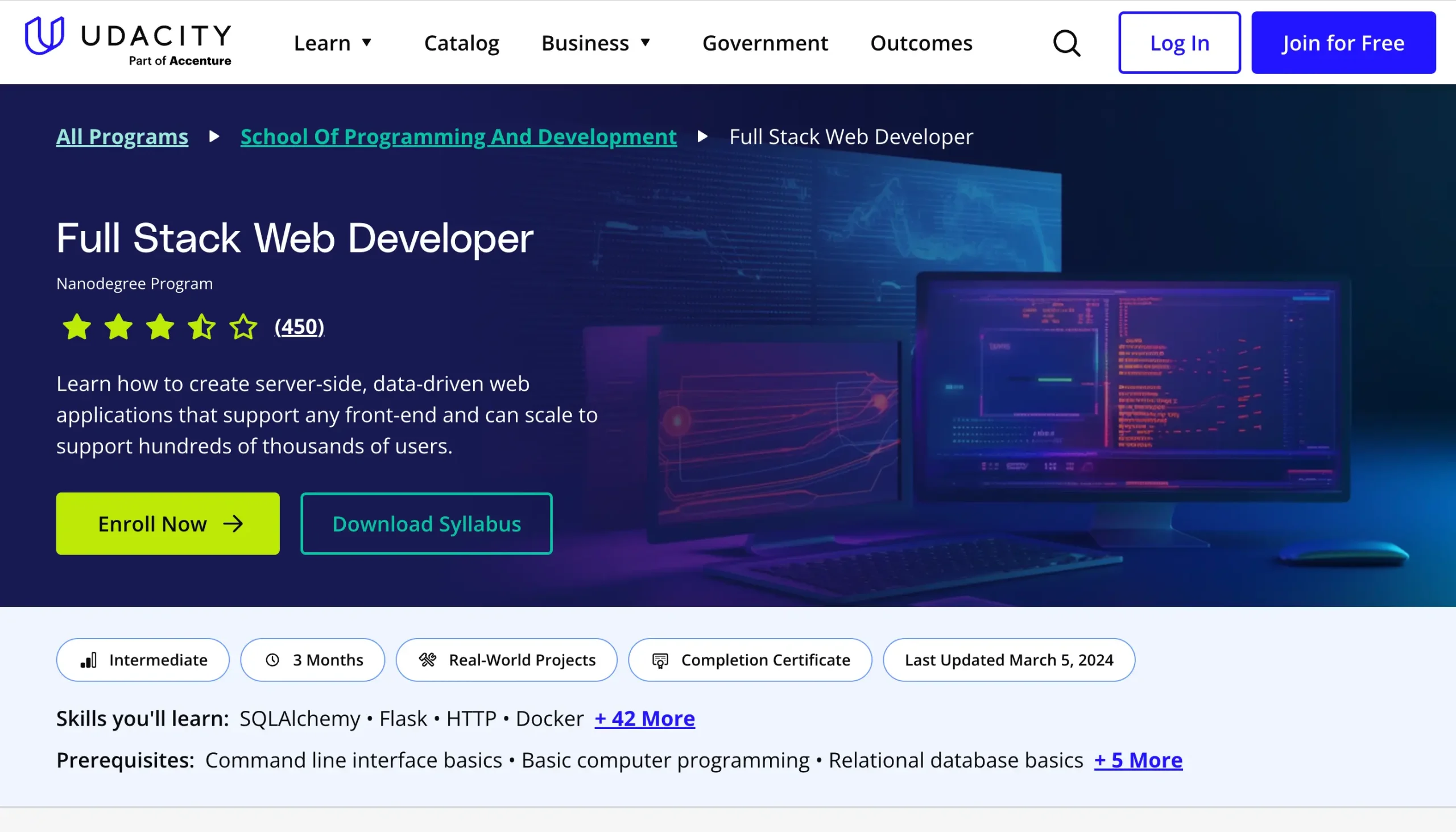The height and width of the screenshot is (832, 1456).
Task: Expand skills list with + 42 More
Action: pyautogui.click(x=644, y=718)
